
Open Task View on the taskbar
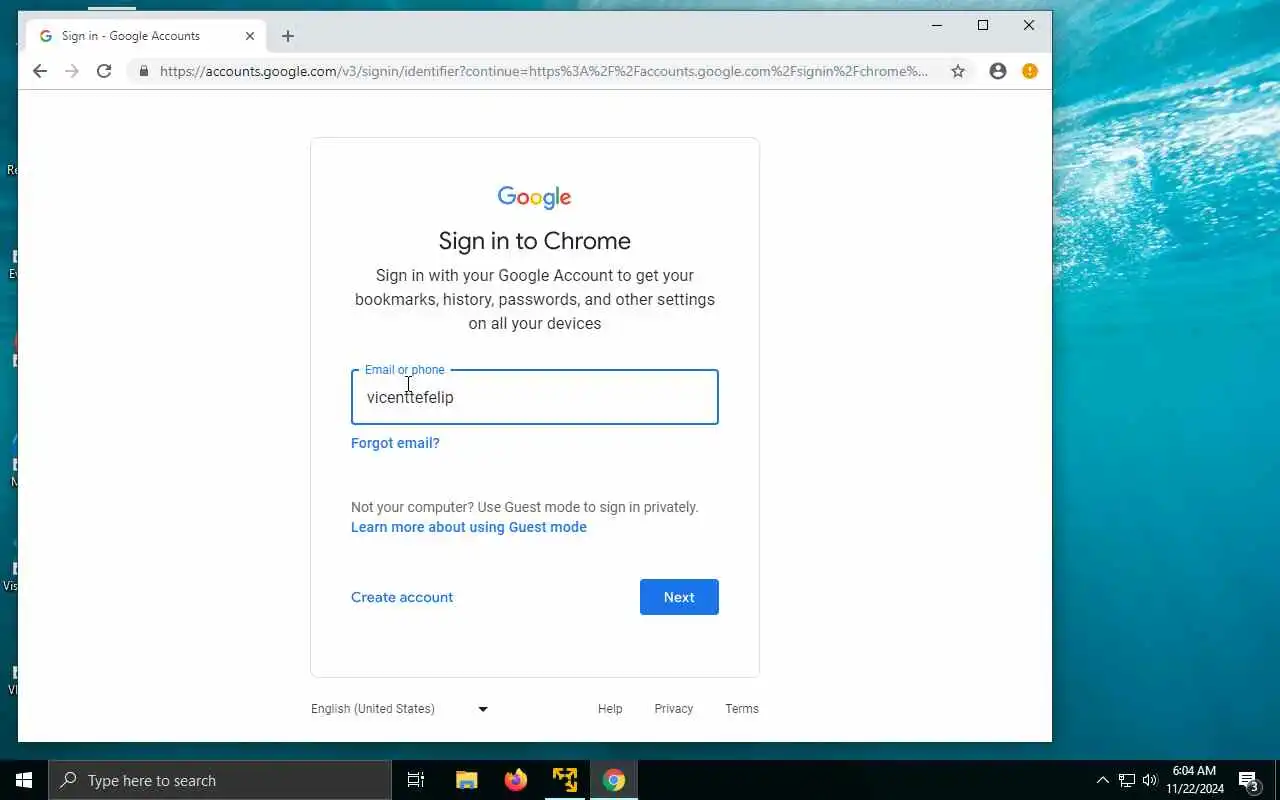[416, 780]
